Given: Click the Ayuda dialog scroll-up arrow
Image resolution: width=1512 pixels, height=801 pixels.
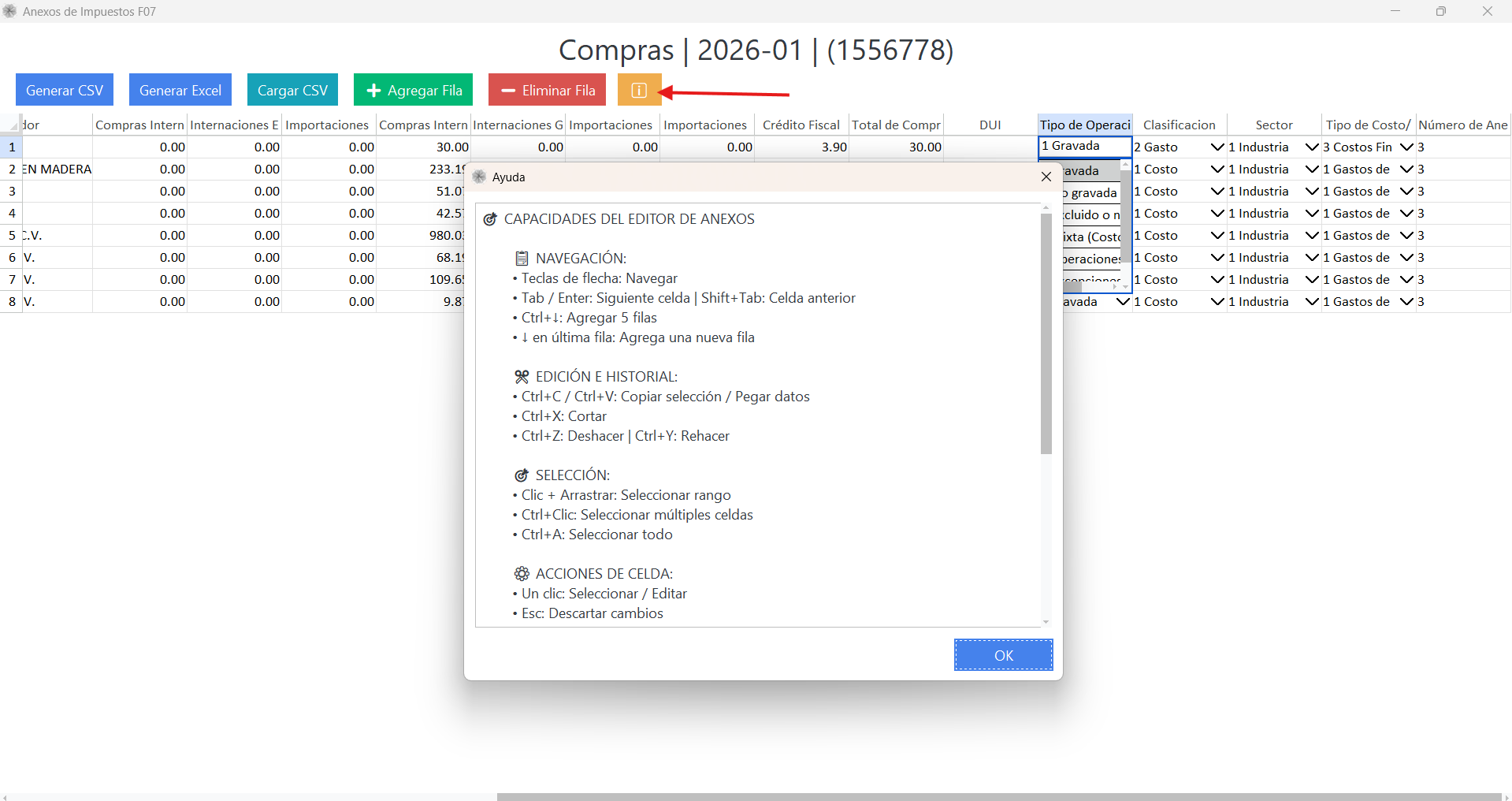Looking at the screenshot, I should (x=1046, y=208).
